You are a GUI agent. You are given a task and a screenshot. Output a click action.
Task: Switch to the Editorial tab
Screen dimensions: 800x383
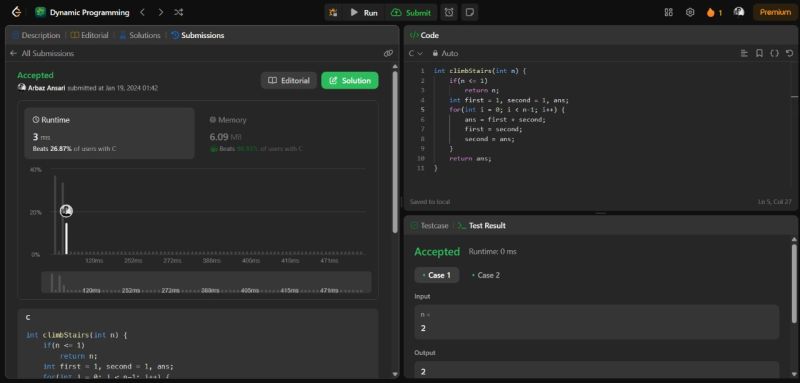click(x=89, y=35)
